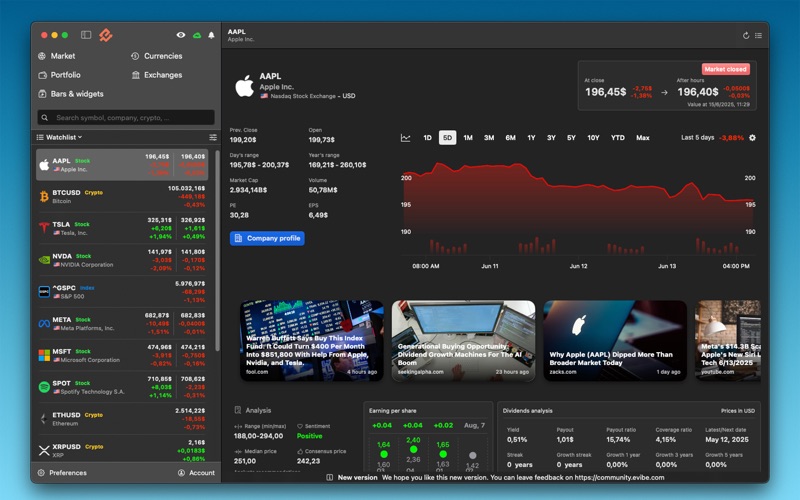The height and width of the screenshot is (500, 800).
Task: Open Why Apple Dipped article
Action: pyautogui.click(x=615, y=340)
